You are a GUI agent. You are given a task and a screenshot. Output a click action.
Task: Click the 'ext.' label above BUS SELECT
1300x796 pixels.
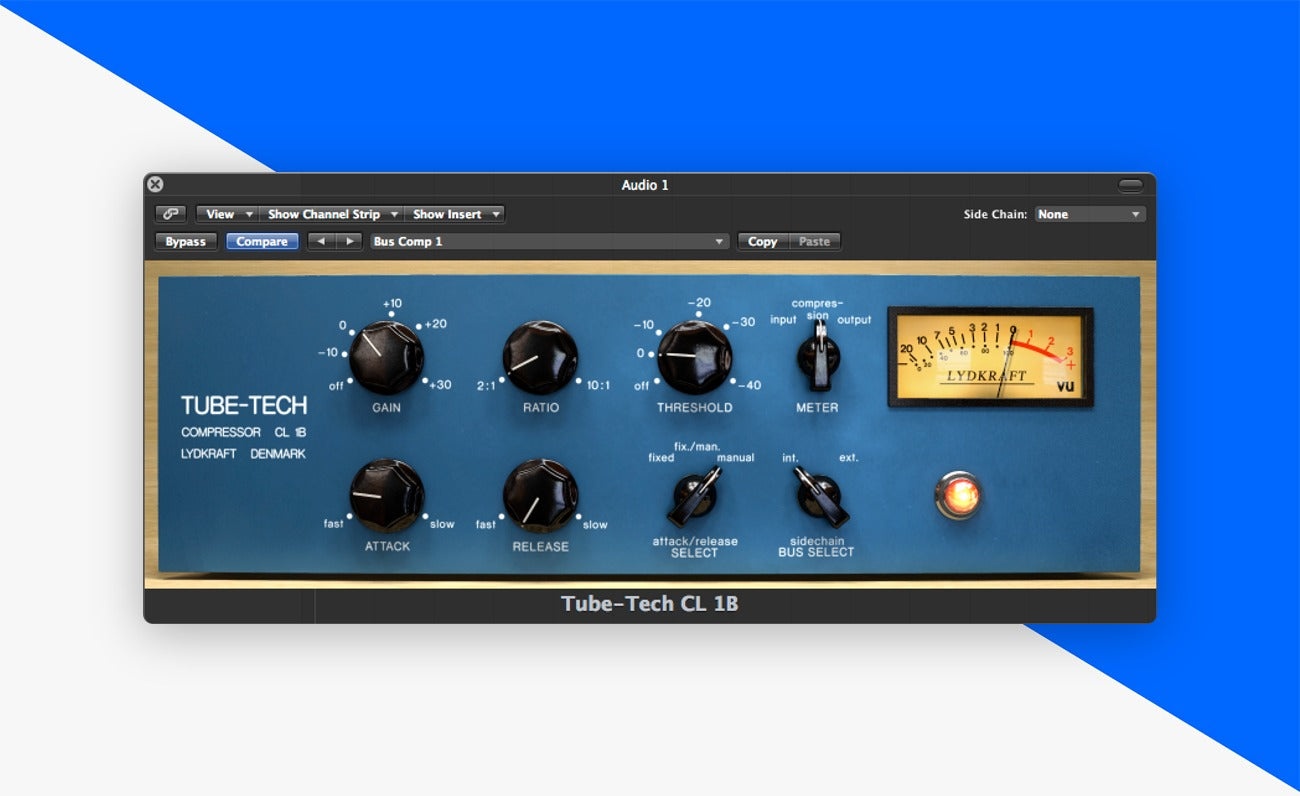pos(848,458)
